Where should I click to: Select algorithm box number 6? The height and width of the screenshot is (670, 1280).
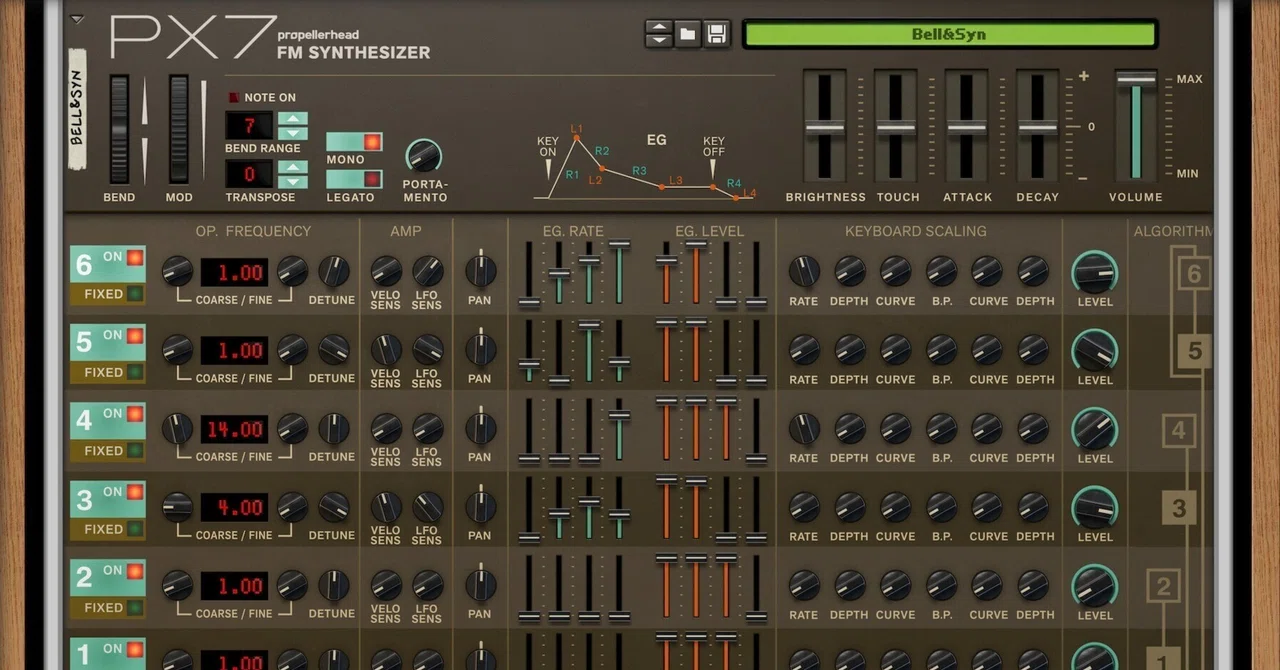pyautogui.click(x=1194, y=273)
